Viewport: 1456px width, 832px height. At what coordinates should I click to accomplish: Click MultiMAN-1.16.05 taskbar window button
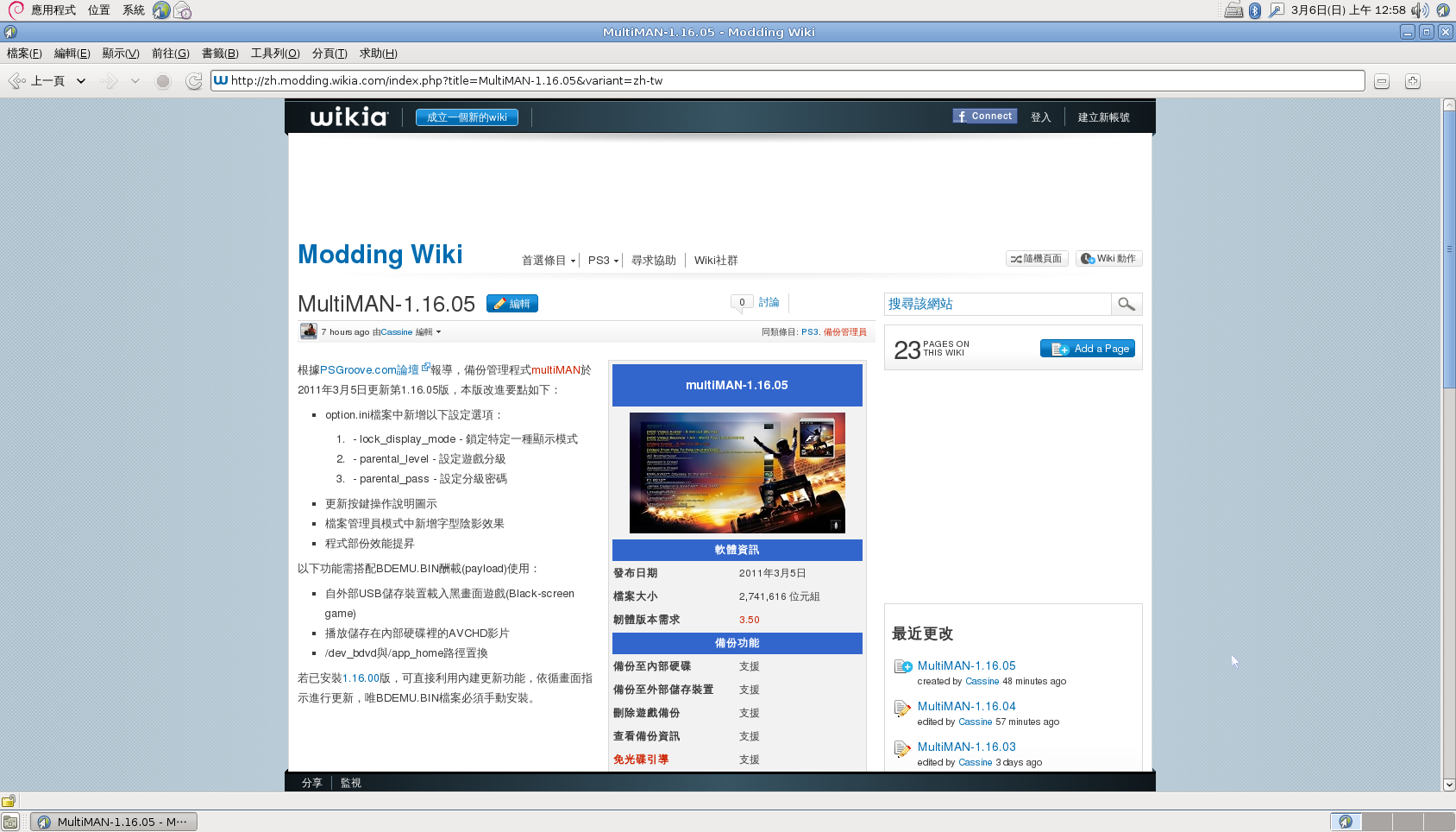114,822
